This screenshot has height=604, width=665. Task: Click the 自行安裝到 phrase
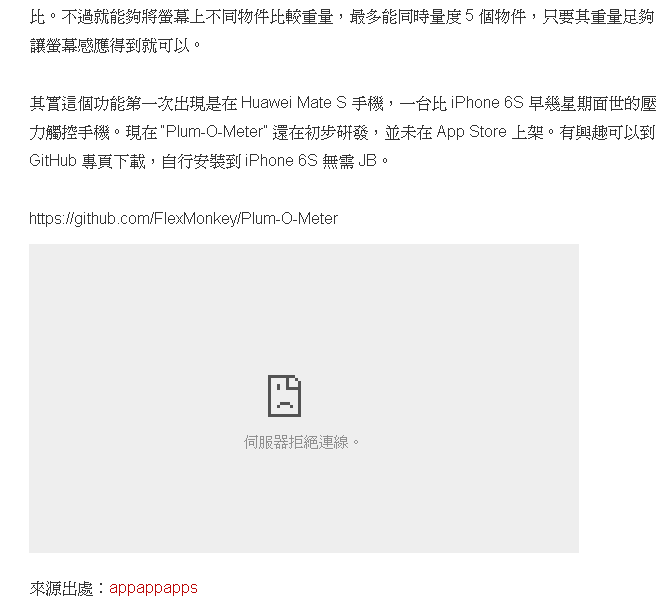(x=201, y=161)
